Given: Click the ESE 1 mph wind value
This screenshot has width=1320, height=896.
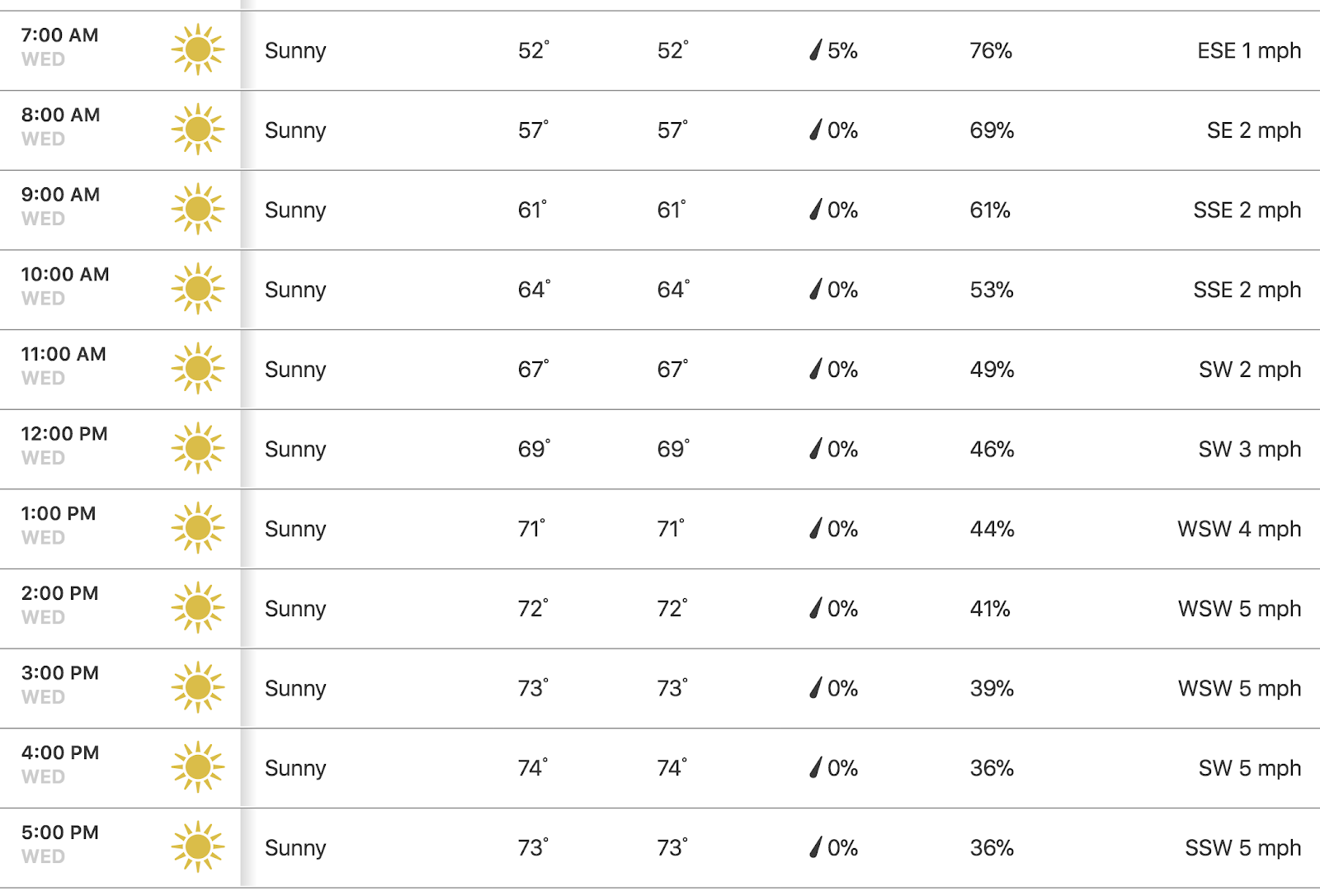Looking at the screenshot, I should point(1249,50).
